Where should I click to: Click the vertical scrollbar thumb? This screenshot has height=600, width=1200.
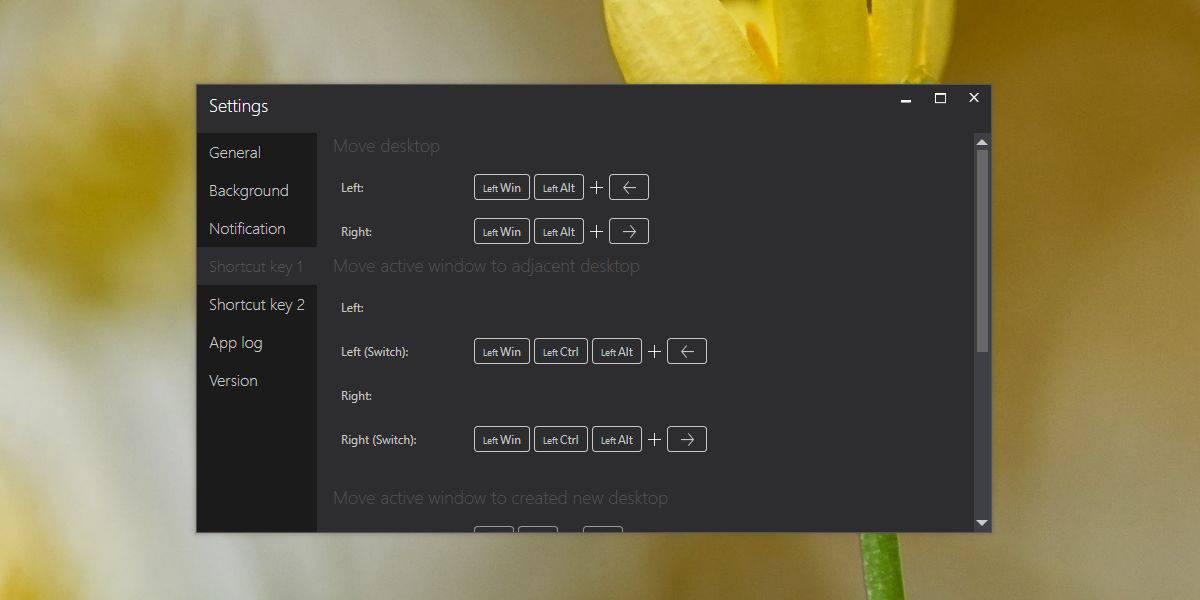pos(982,251)
